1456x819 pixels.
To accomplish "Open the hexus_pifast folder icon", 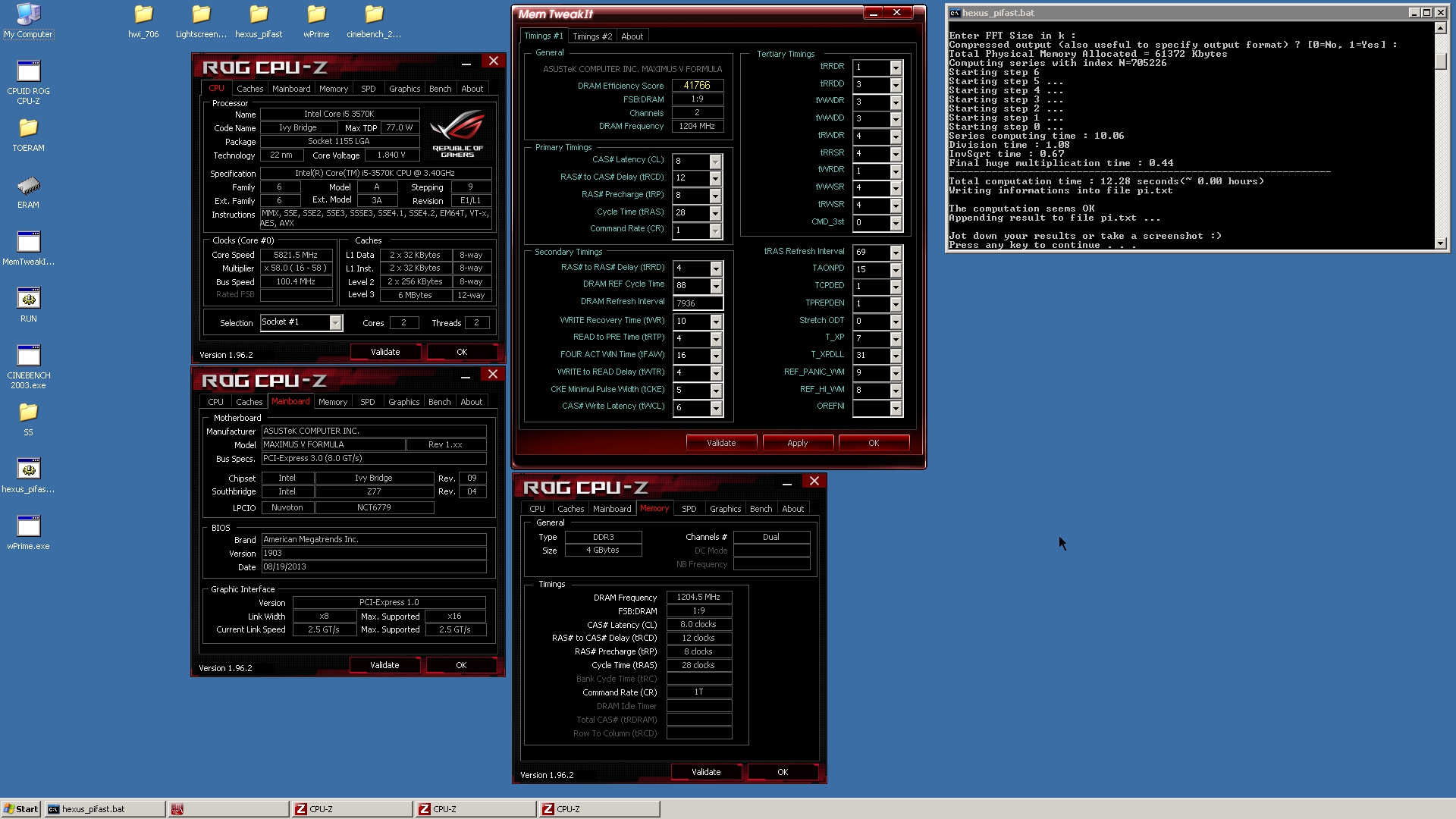I will pyautogui.click(x=259, y=20).
